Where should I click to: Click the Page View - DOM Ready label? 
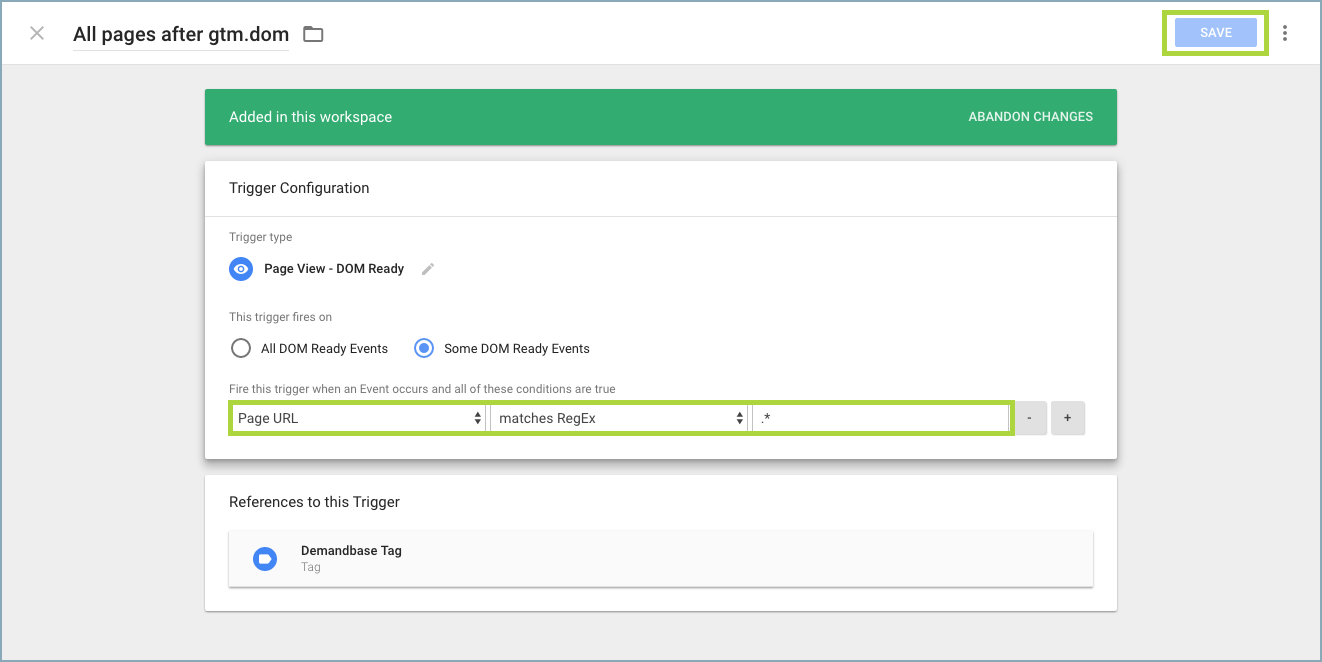[334, 269]
